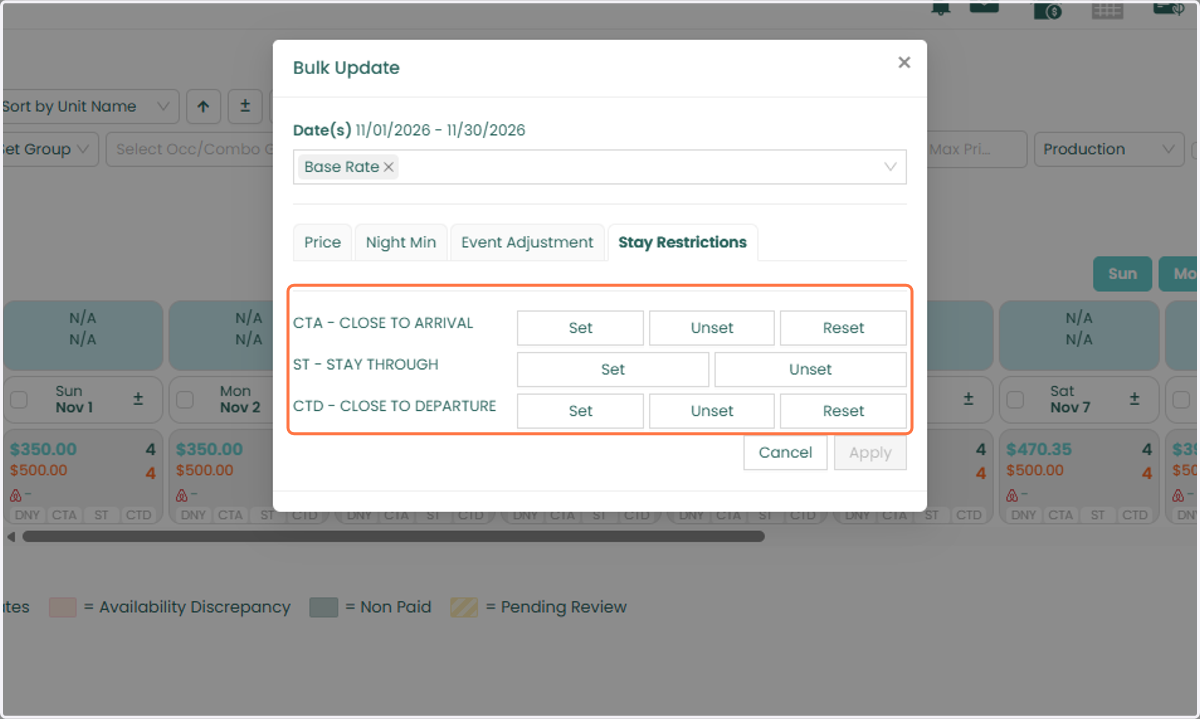This screenshot has height=719, width=1200.
Task: Toggle ST tag on Sun Nov 1 card
Action: click(x=101, y=515)
